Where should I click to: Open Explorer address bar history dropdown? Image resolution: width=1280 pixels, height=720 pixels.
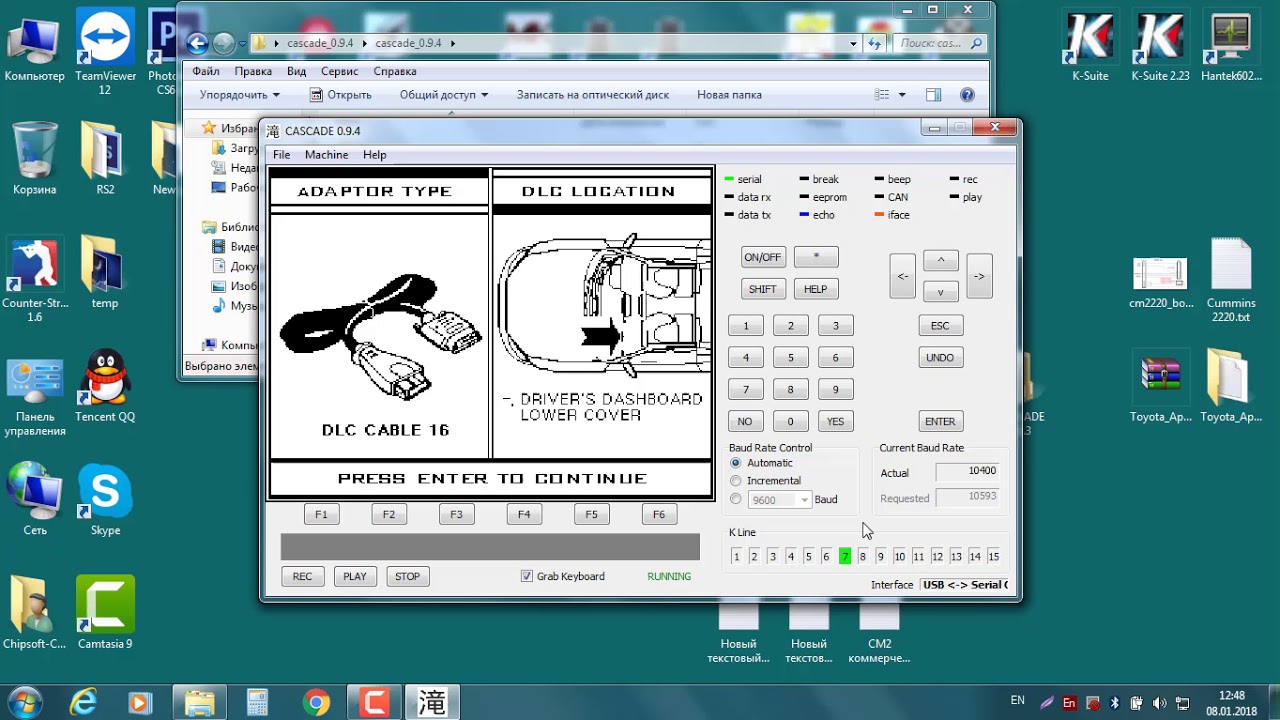coord(853,43)
